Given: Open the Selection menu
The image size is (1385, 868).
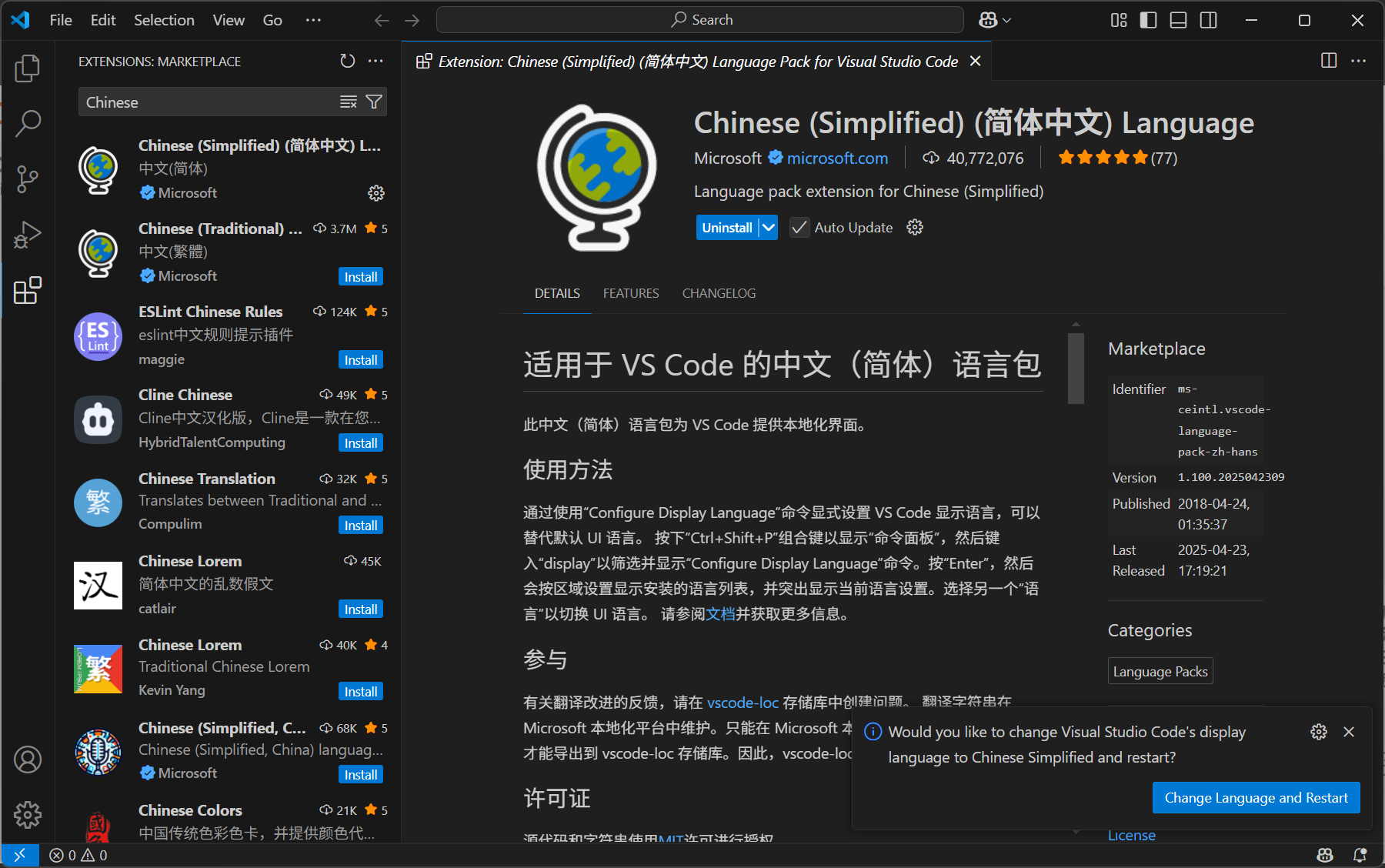Looking at the screenshot, I should coord(164,20).
